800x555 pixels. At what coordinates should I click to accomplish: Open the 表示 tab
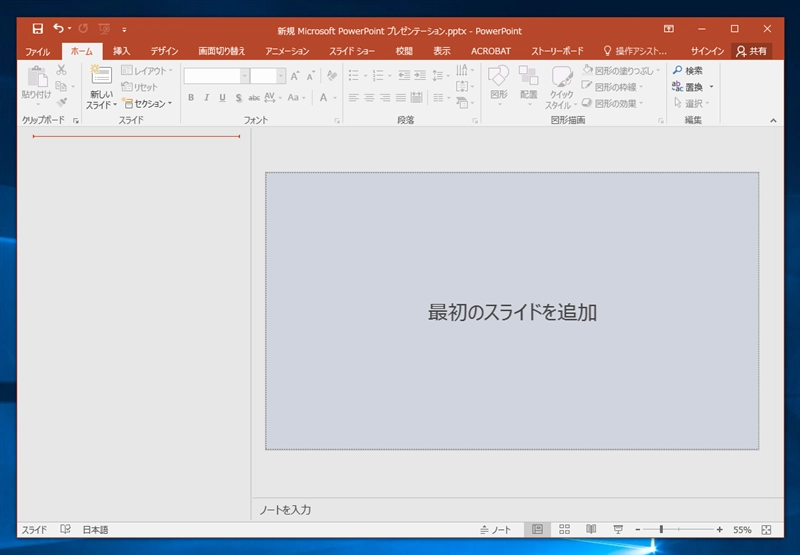(x=442, y=51)
